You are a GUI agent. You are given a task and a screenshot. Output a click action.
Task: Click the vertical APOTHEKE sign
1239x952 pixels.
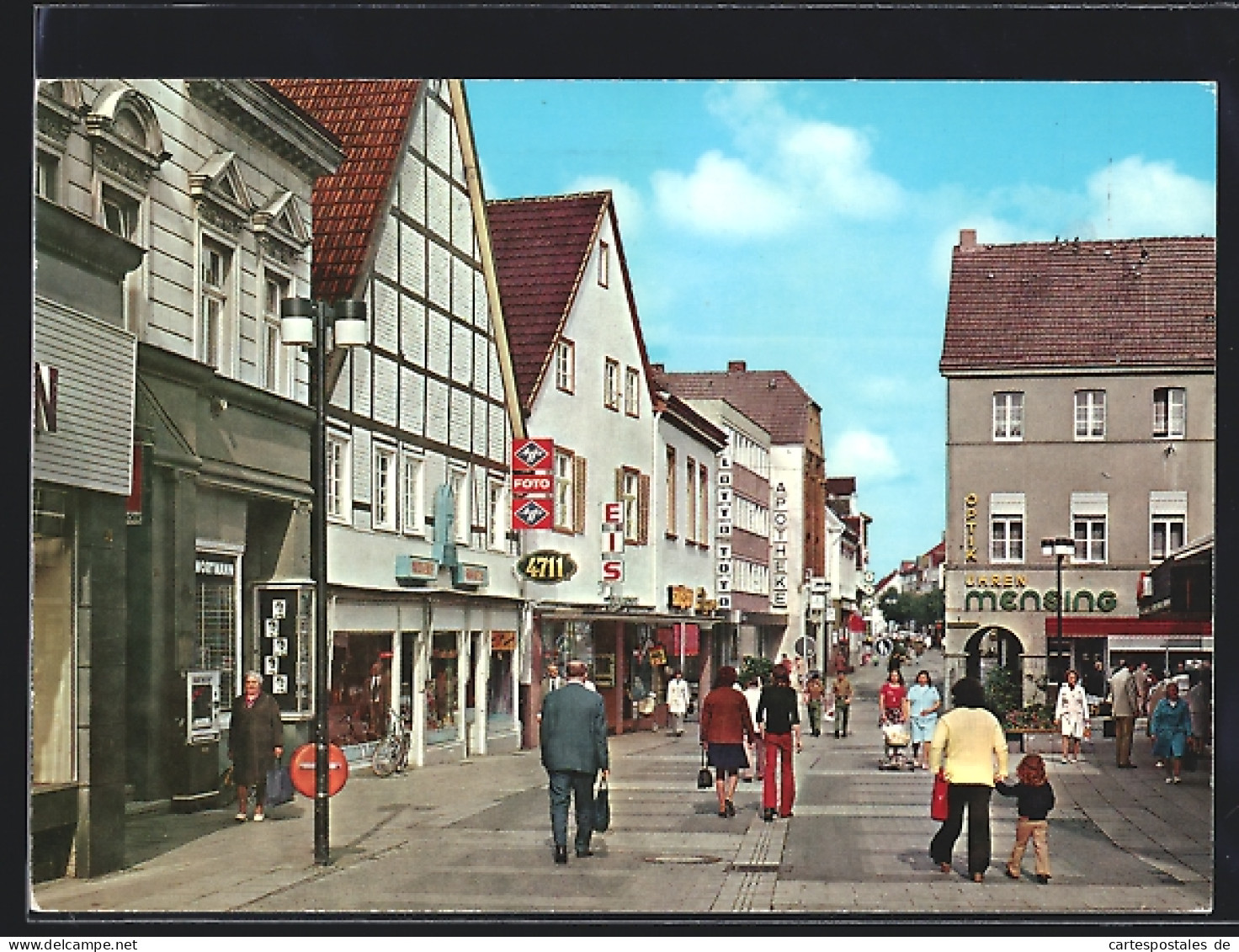tap(779, 544)
